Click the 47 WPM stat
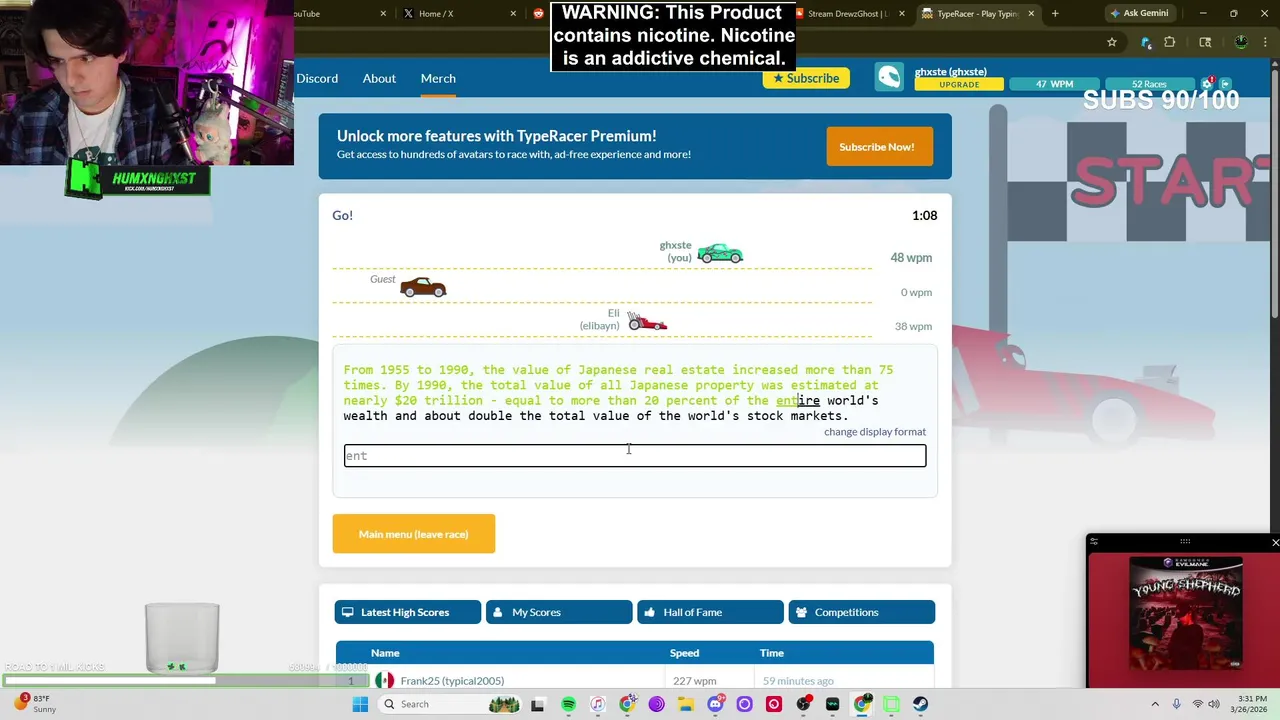Image resolution: width=1280 pixels, height=720 pixels. click(1054, 84)
